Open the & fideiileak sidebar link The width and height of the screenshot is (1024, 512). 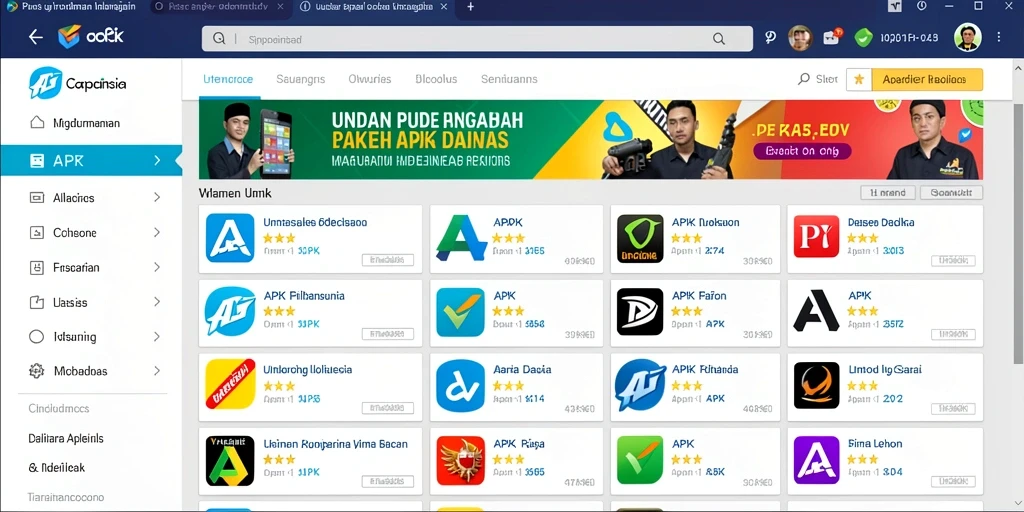click(x=57, y=468)
